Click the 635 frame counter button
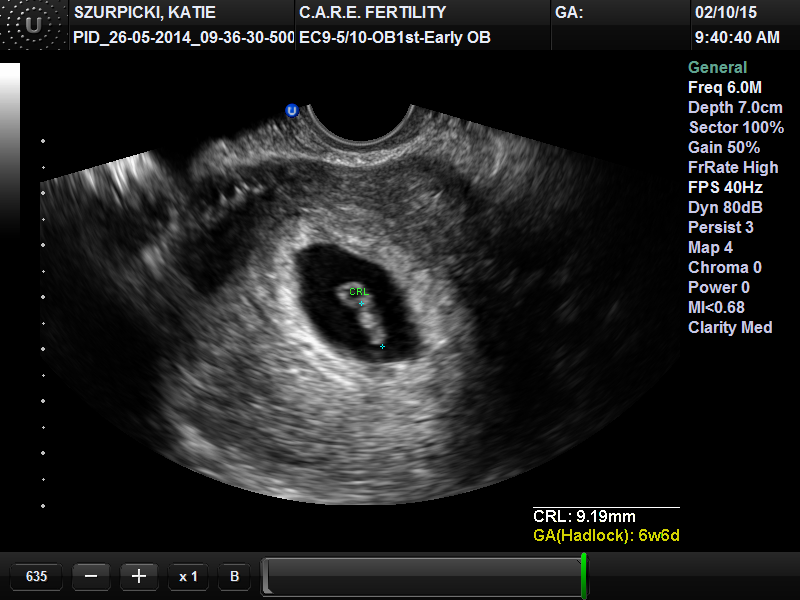The height and width of the screenshot is (600, 800). pos(37,576)
